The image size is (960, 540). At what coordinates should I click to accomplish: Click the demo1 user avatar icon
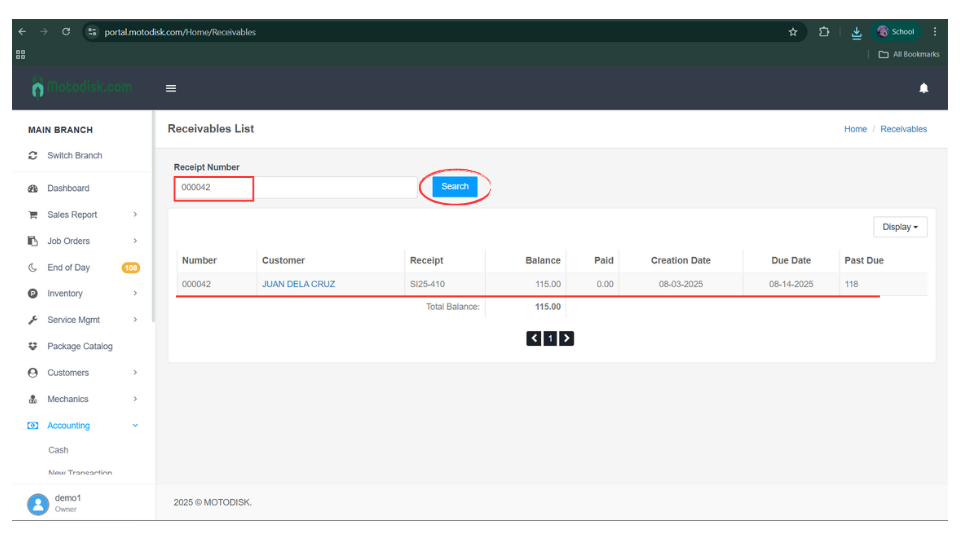(x=38, y=504)
